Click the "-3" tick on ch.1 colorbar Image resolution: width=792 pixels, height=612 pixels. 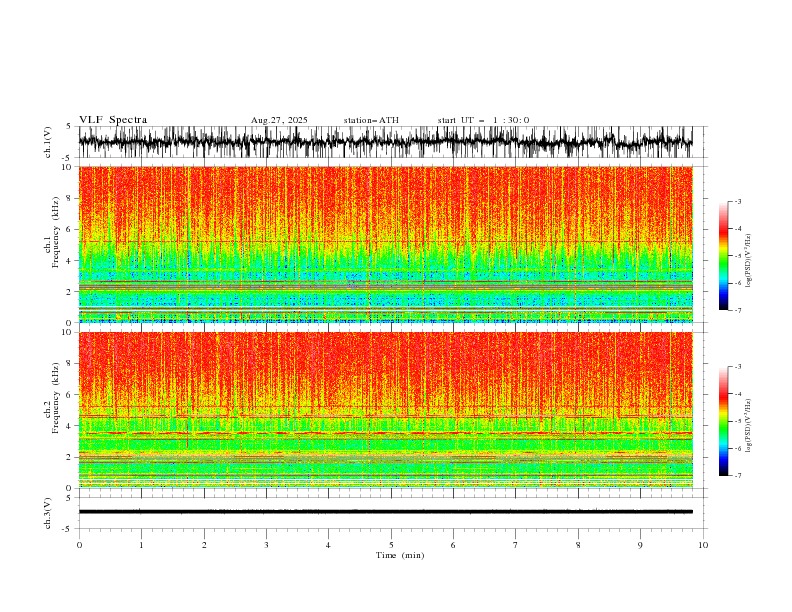(737, 201)
